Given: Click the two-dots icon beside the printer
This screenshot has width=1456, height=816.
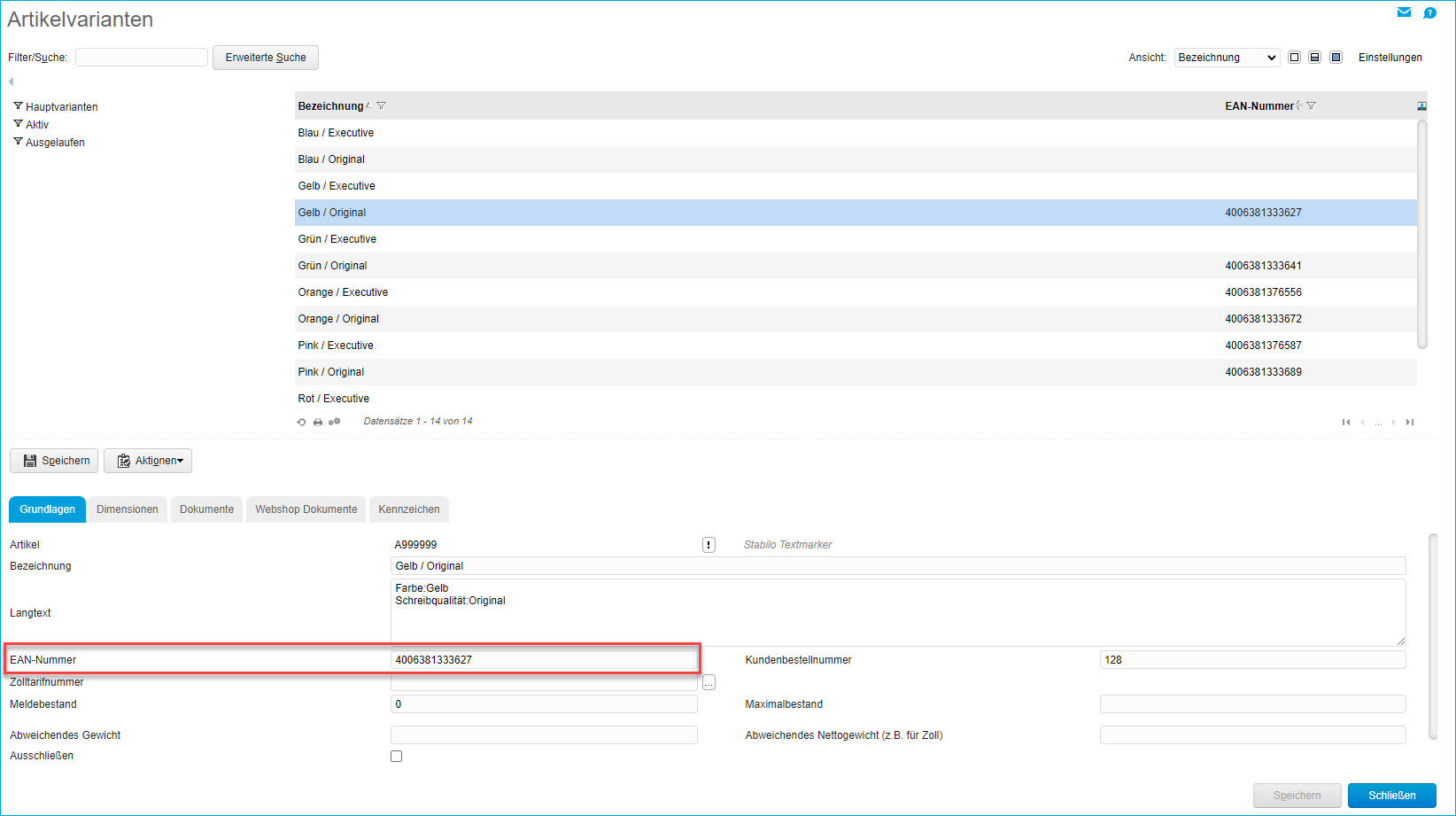Looking at the screenshot, I should (334, 422).
